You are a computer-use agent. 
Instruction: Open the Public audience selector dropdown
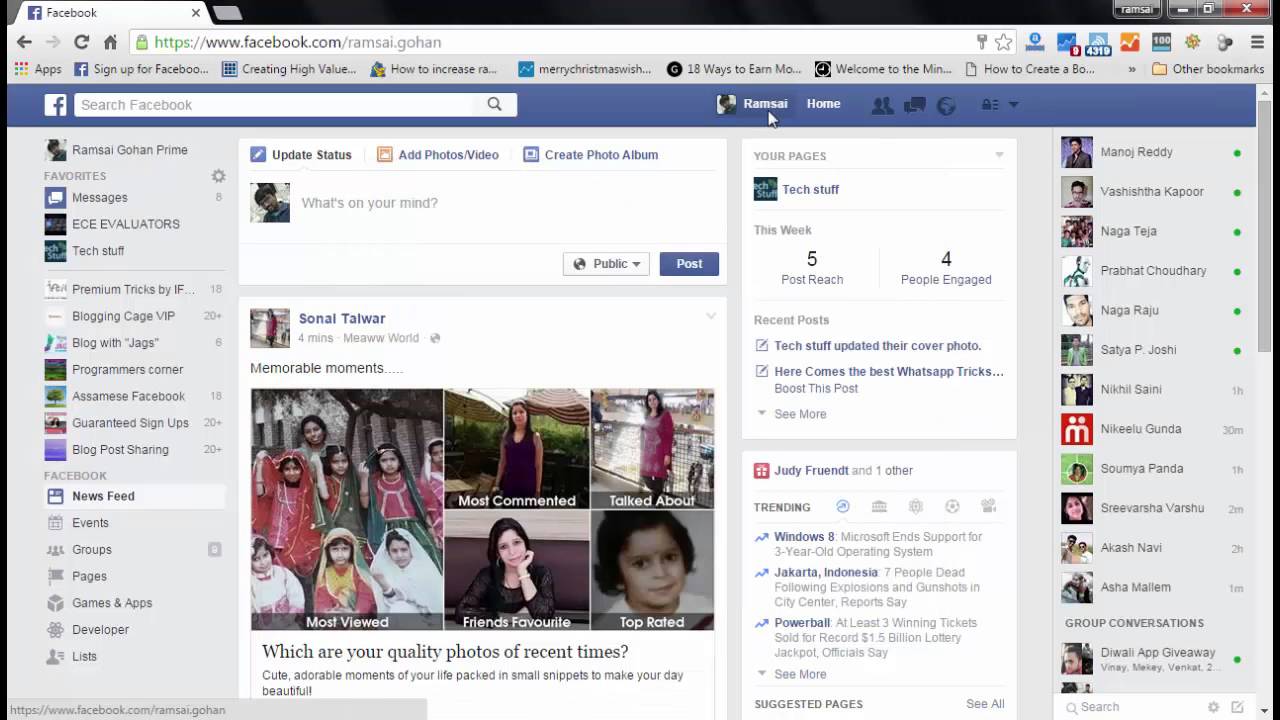point(606,264)
